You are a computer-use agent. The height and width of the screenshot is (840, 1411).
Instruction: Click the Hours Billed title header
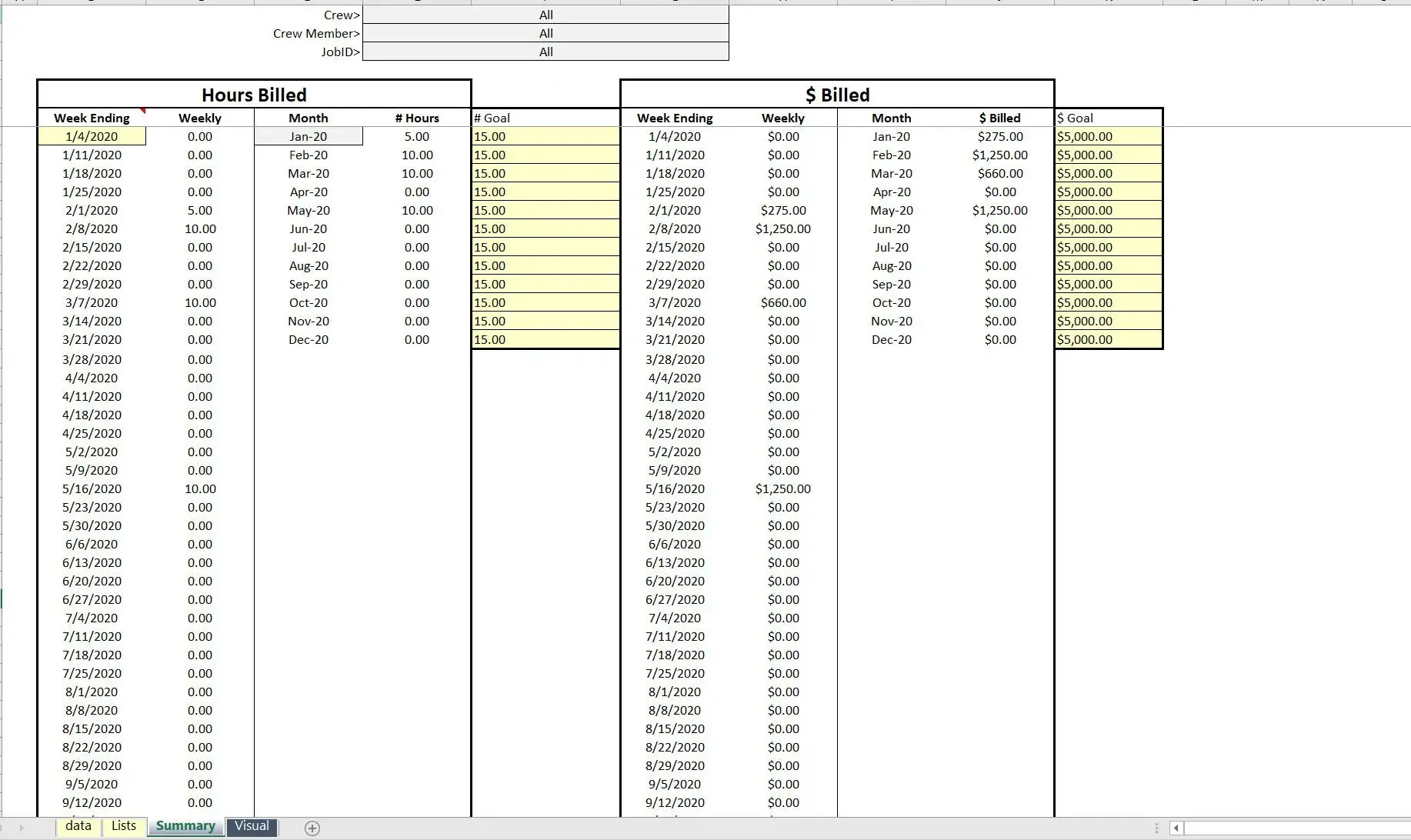[254, 95]
